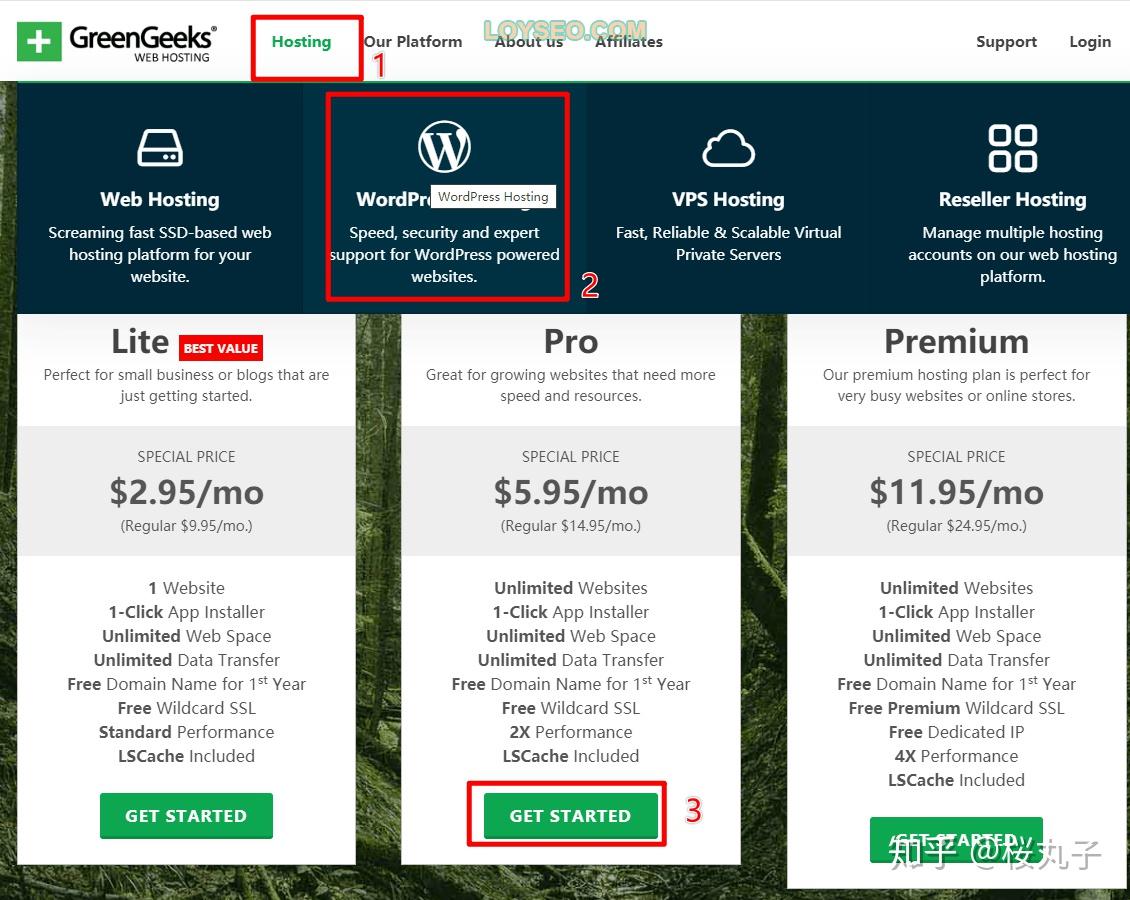Click the Pro plan title
Viewport: 1130px width, 900px height.
[571, 342]
